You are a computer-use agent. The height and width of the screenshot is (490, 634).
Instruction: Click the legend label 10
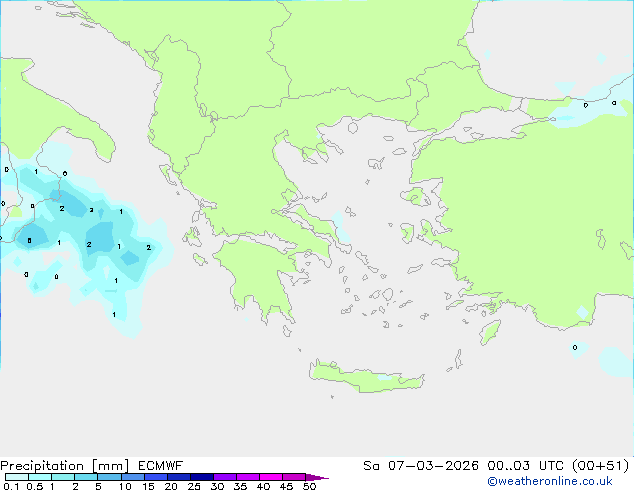[125, 486]
